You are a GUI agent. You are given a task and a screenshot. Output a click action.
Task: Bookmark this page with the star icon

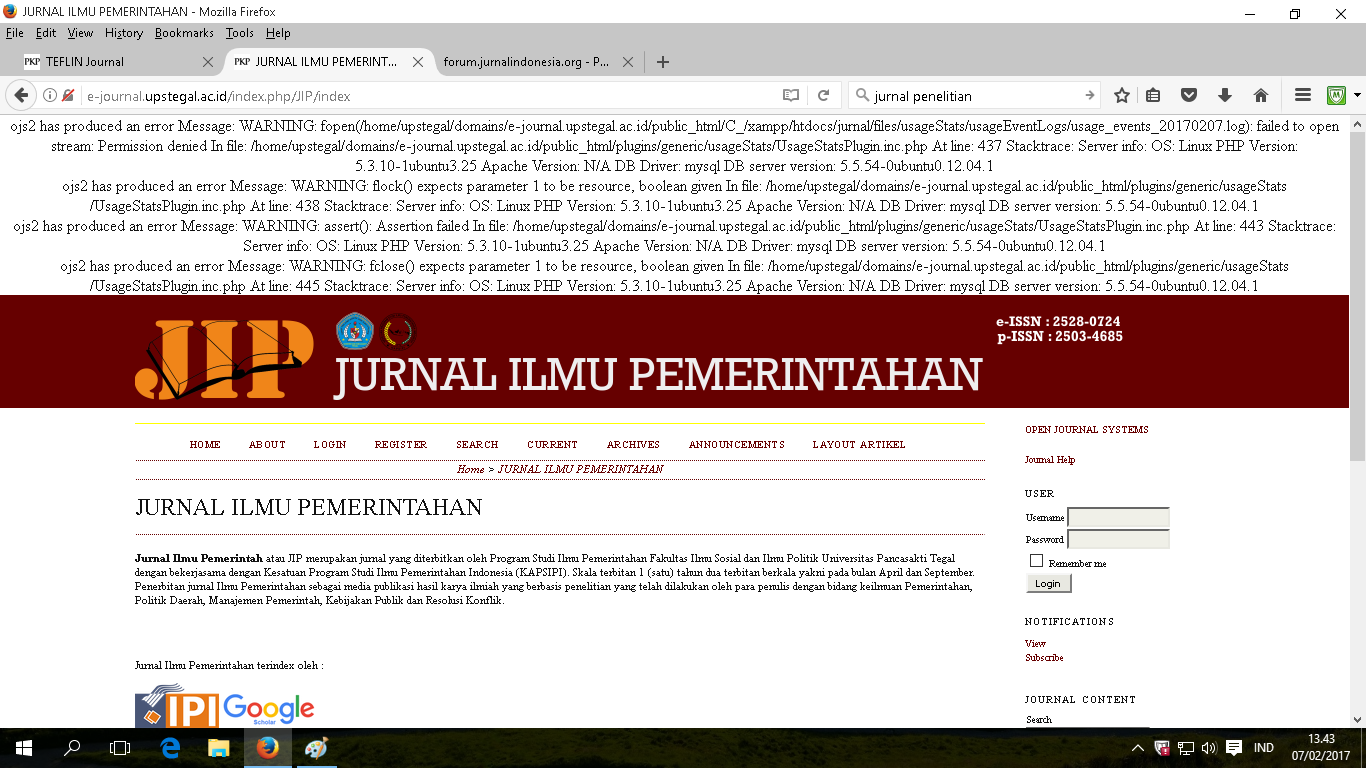(1122, 96)
